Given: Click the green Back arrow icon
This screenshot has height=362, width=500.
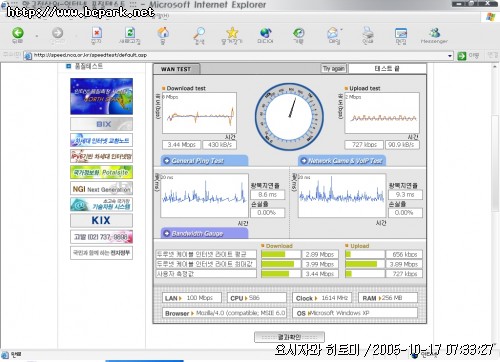Looking at the screenshot, I should pos(18,33).
